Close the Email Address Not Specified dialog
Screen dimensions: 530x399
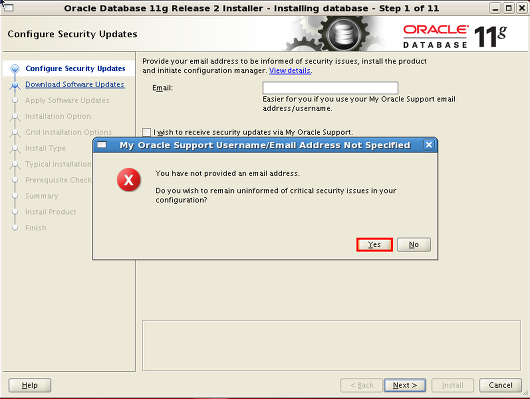click(429, 145)
